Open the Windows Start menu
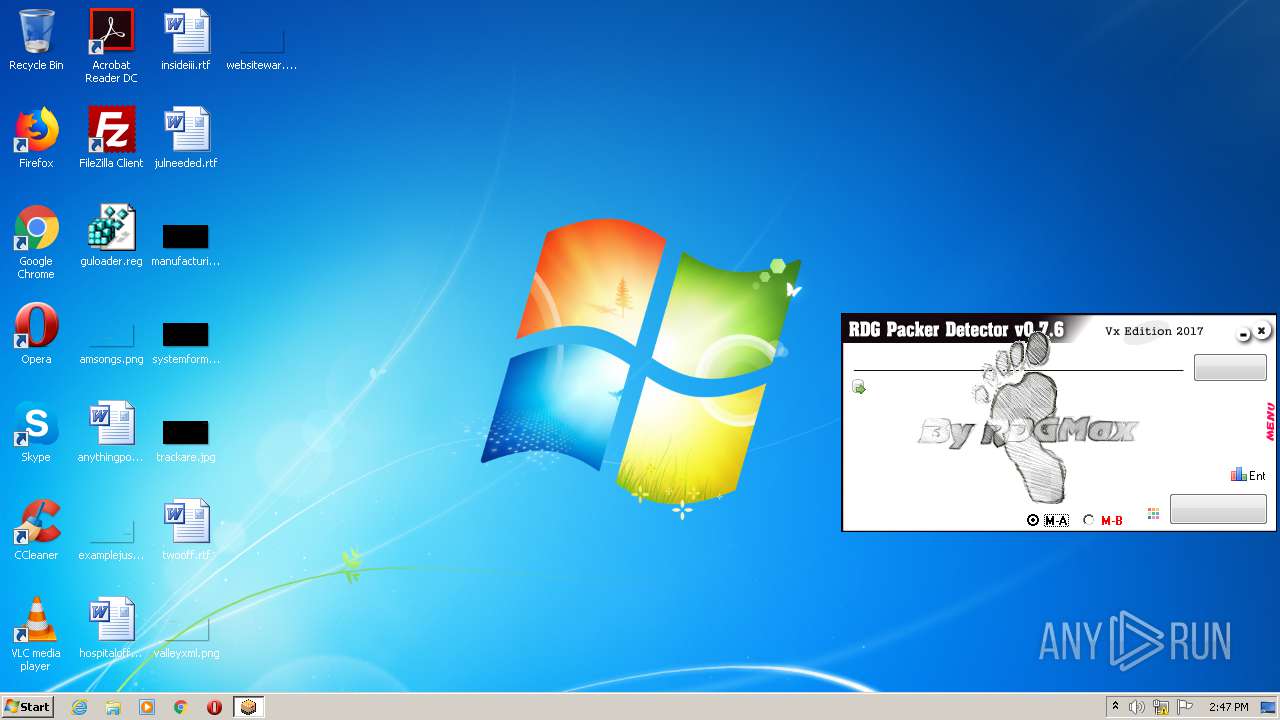This screenshot has width=1280, height=720. click(x=27, y=706)
